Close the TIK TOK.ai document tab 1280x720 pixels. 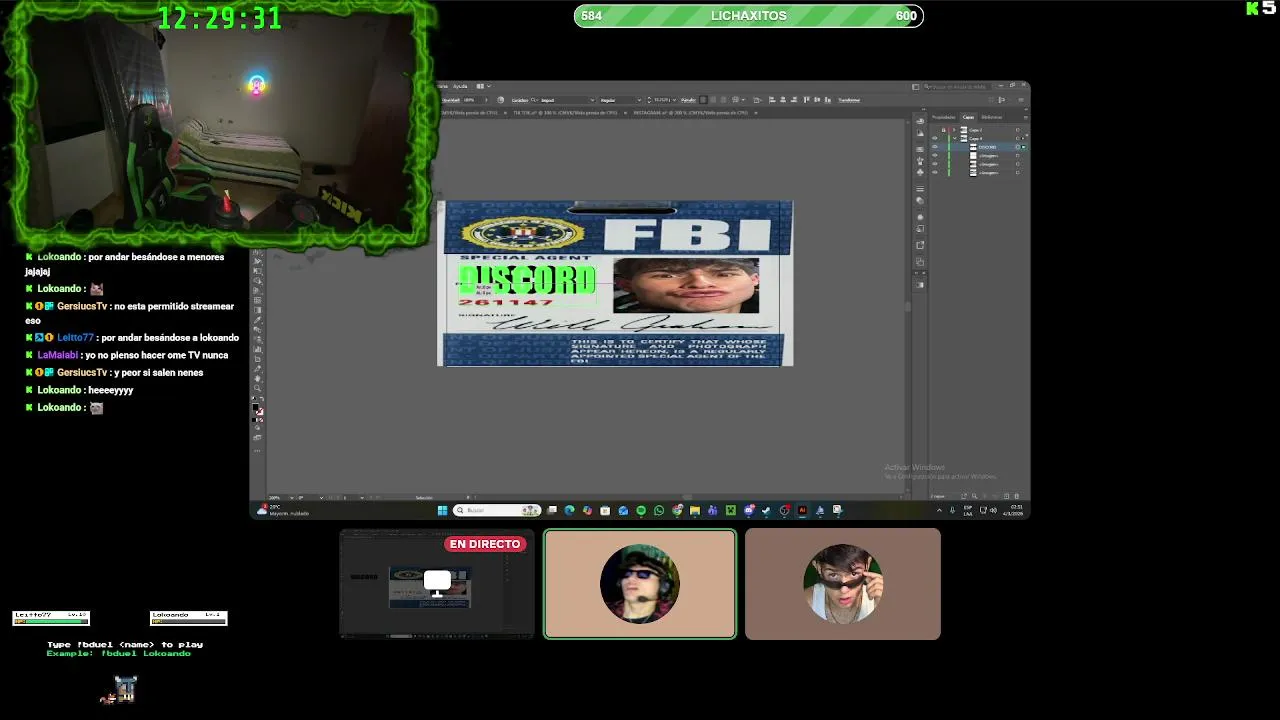(x=625, y=113)
